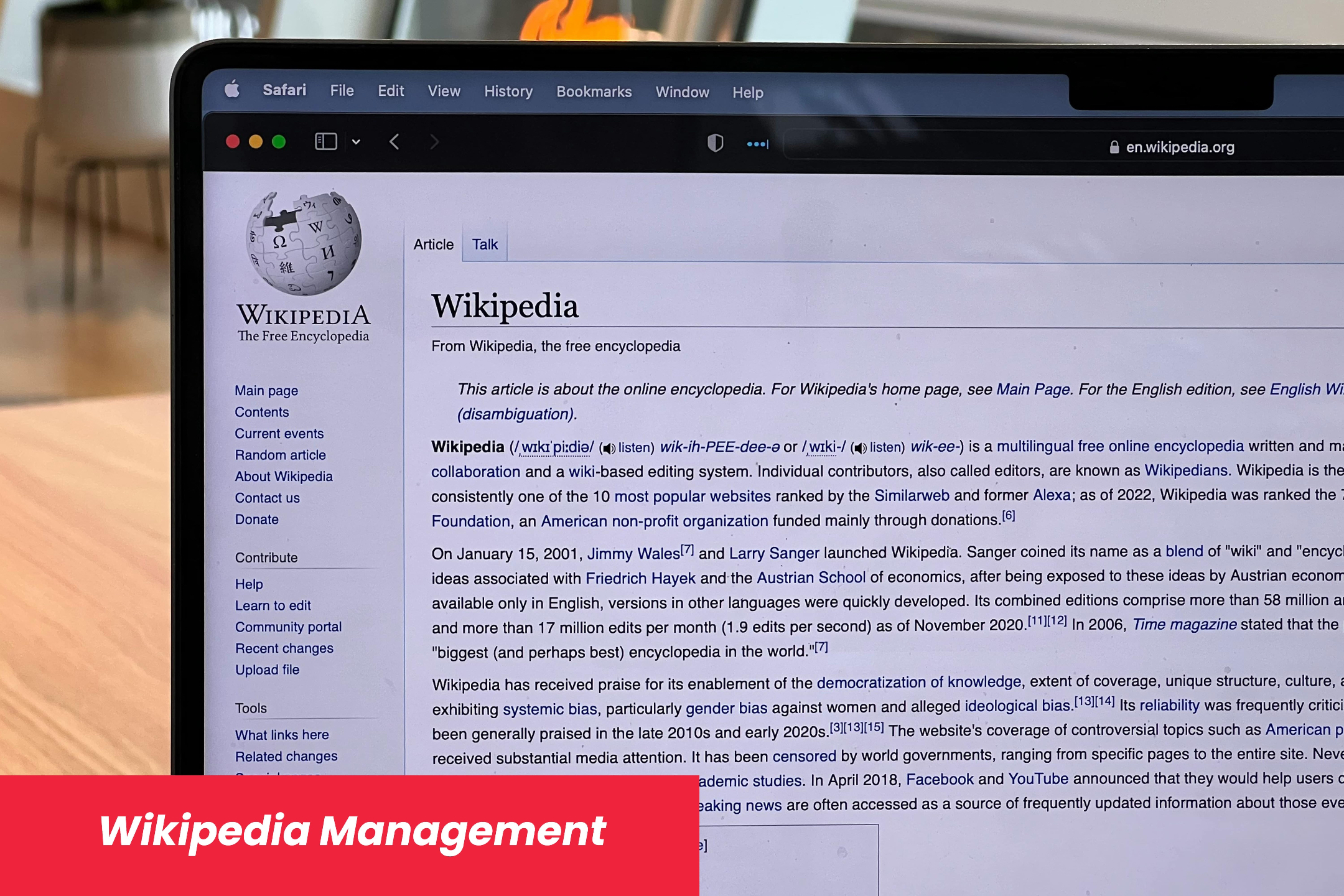1344x896 pixels.
Task: Click the blue dots extension icon
Action: point(757,144)
